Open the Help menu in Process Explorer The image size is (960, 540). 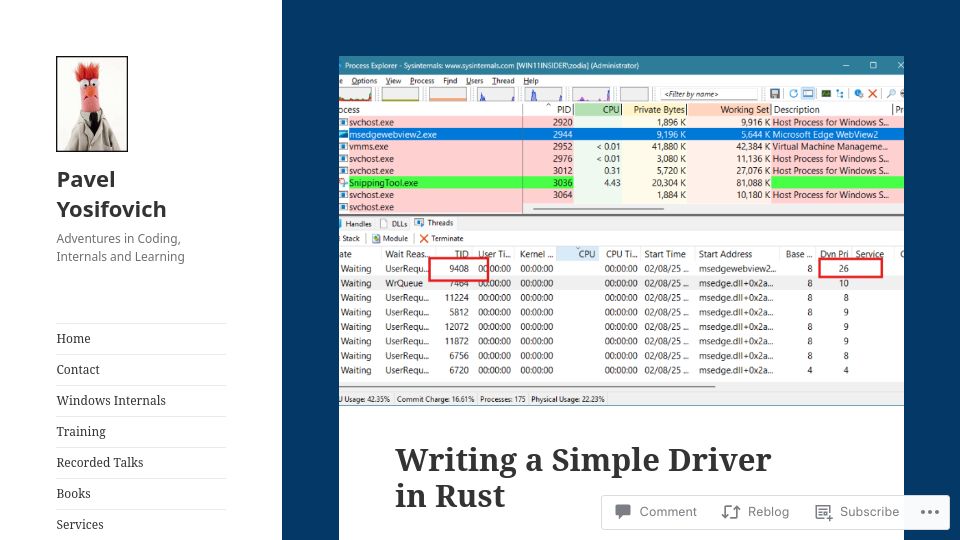click(531, 81)
